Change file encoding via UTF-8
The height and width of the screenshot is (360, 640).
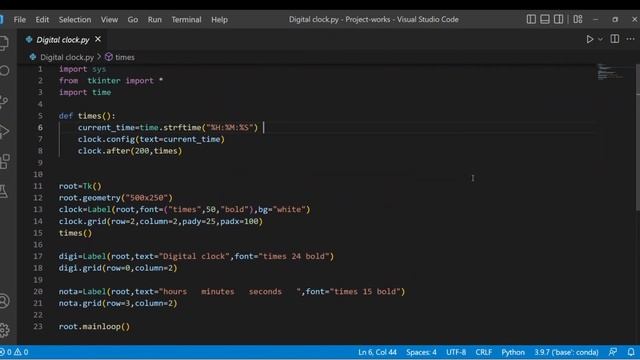(x=456, y=352)
